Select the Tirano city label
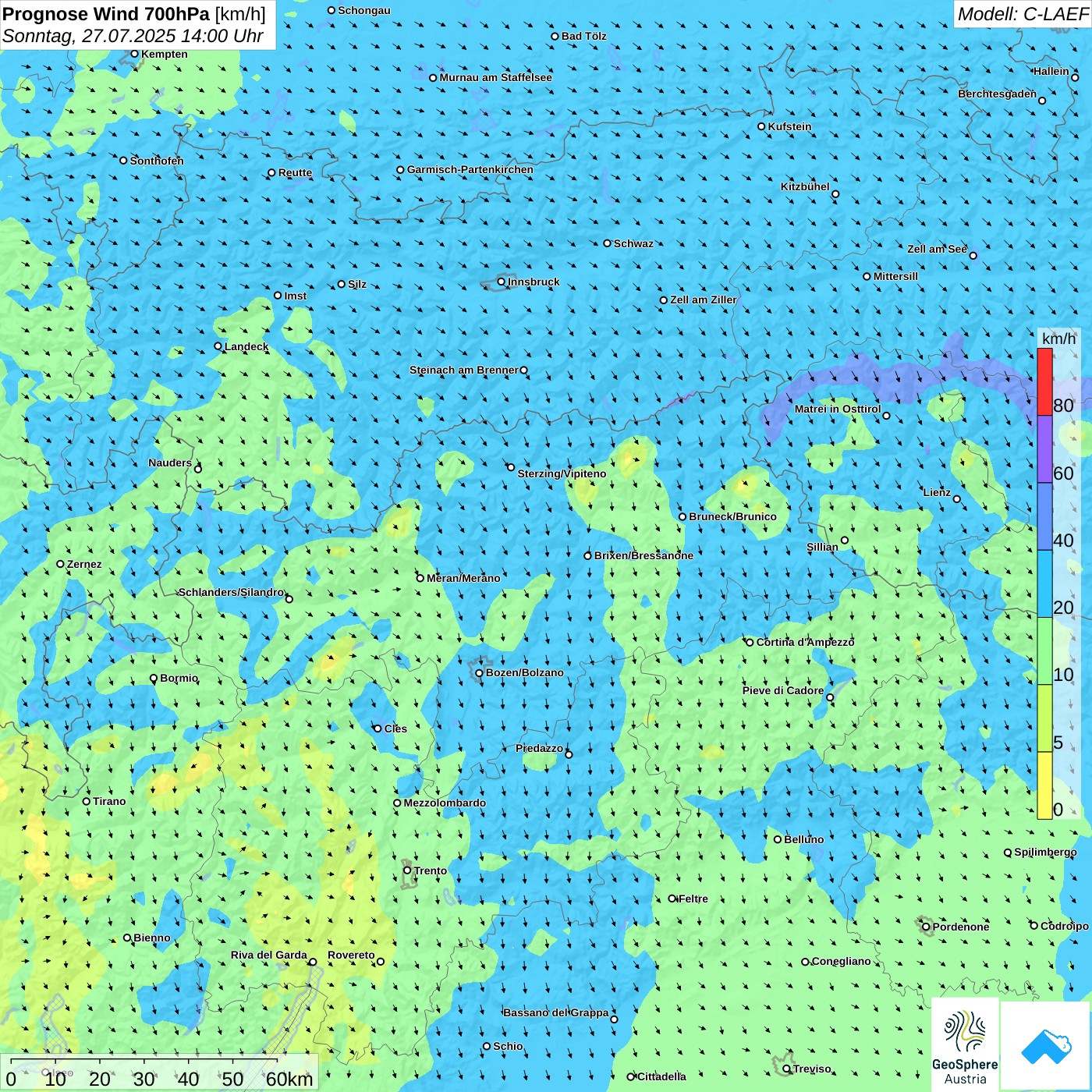 tap(109, 801)
